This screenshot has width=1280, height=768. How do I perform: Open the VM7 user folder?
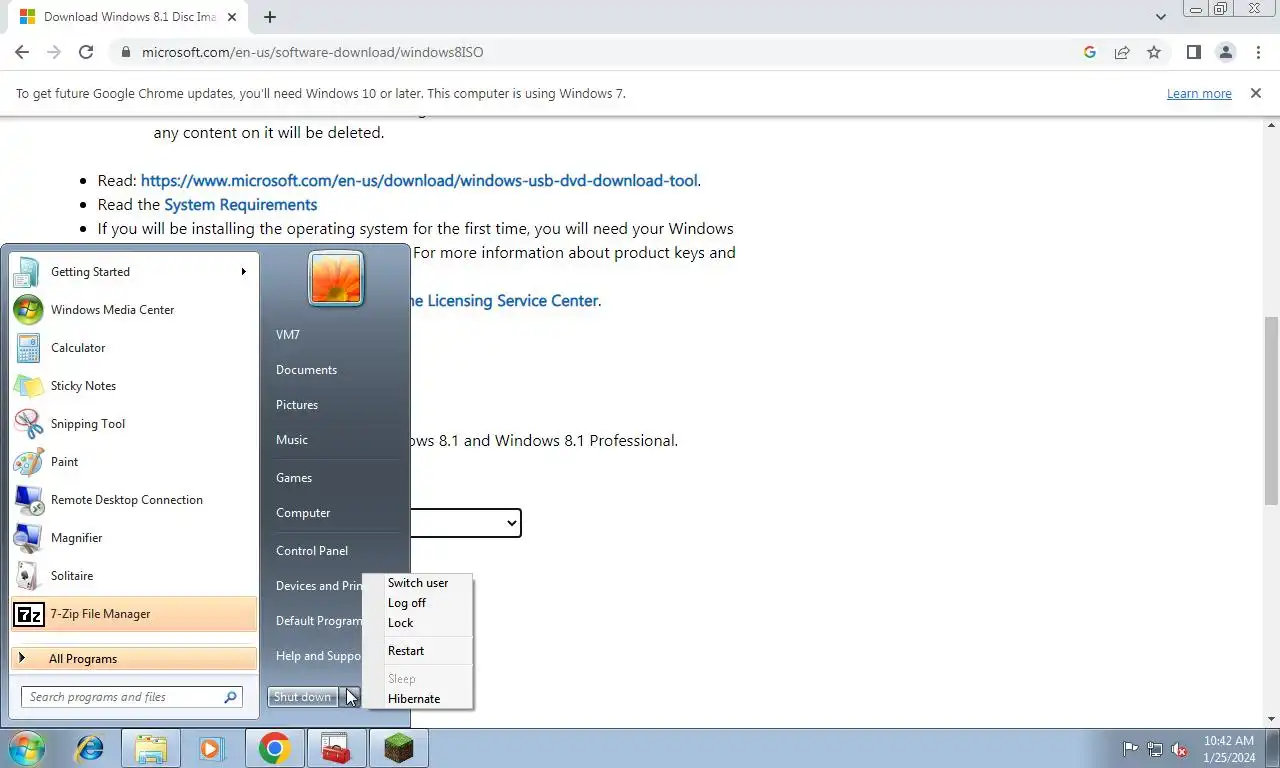tap(288, 335)
